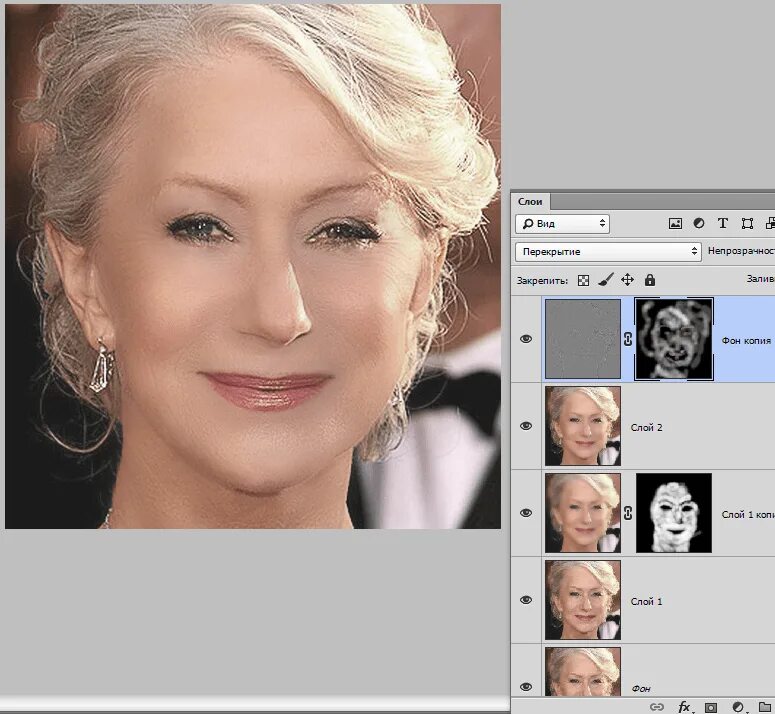Screen dimensions: 775x714
Task: Click the link layers icon at panel bottom
Action: click(x=656, y=707)
